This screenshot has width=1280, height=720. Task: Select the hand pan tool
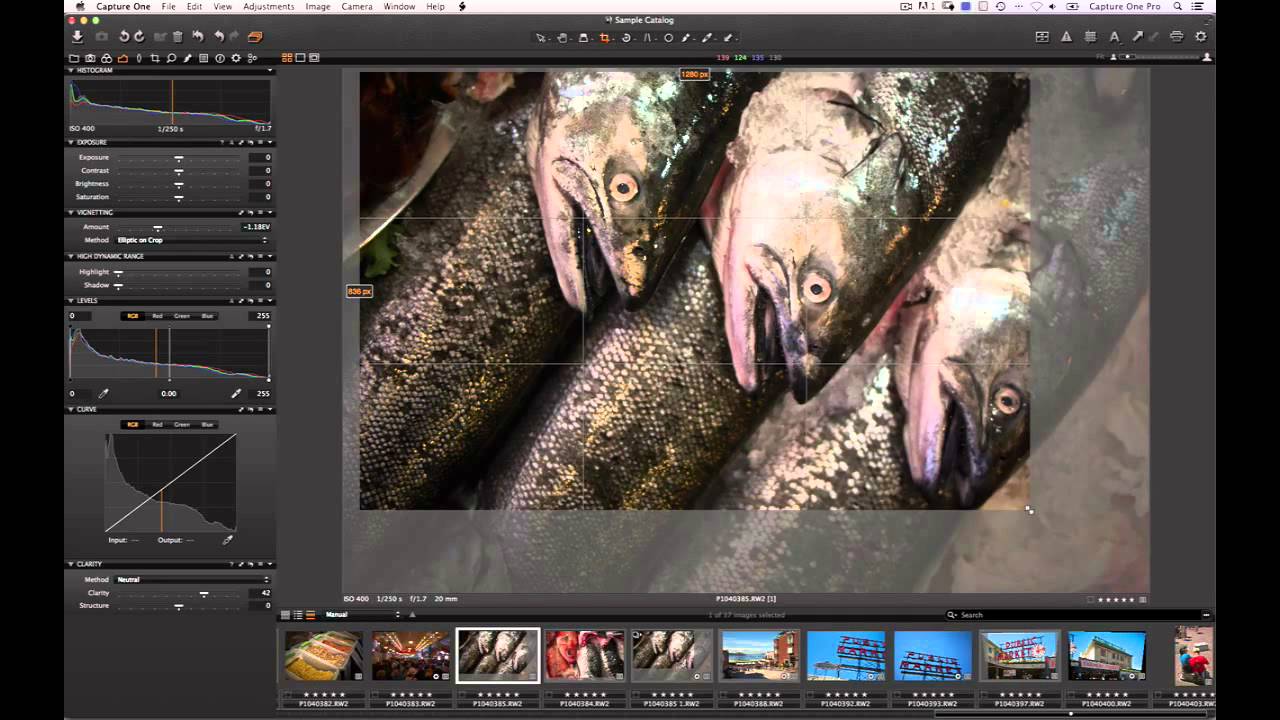click(x=562, y=38)
